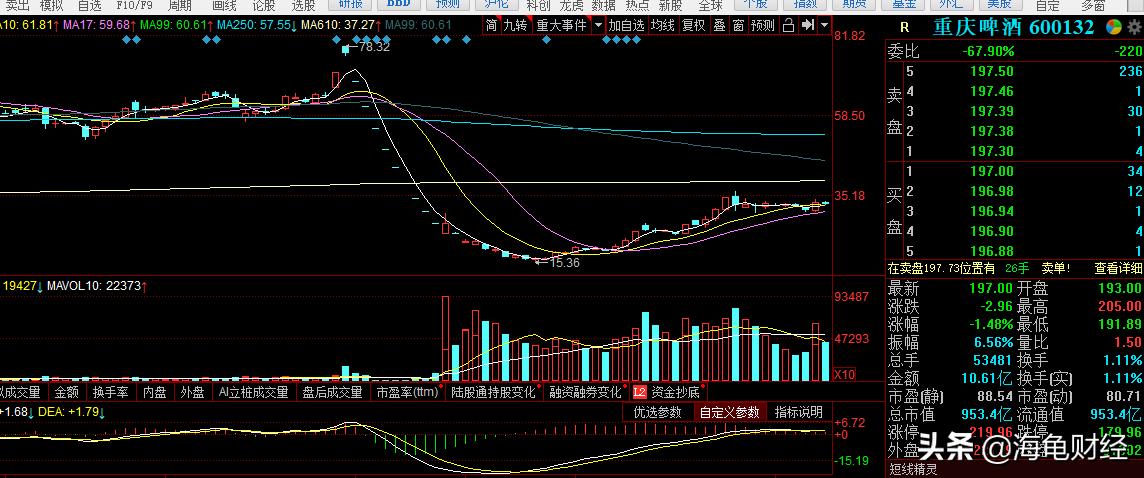Open the 画线 drawing menu

pyautogui.click(x=224, y=6)
